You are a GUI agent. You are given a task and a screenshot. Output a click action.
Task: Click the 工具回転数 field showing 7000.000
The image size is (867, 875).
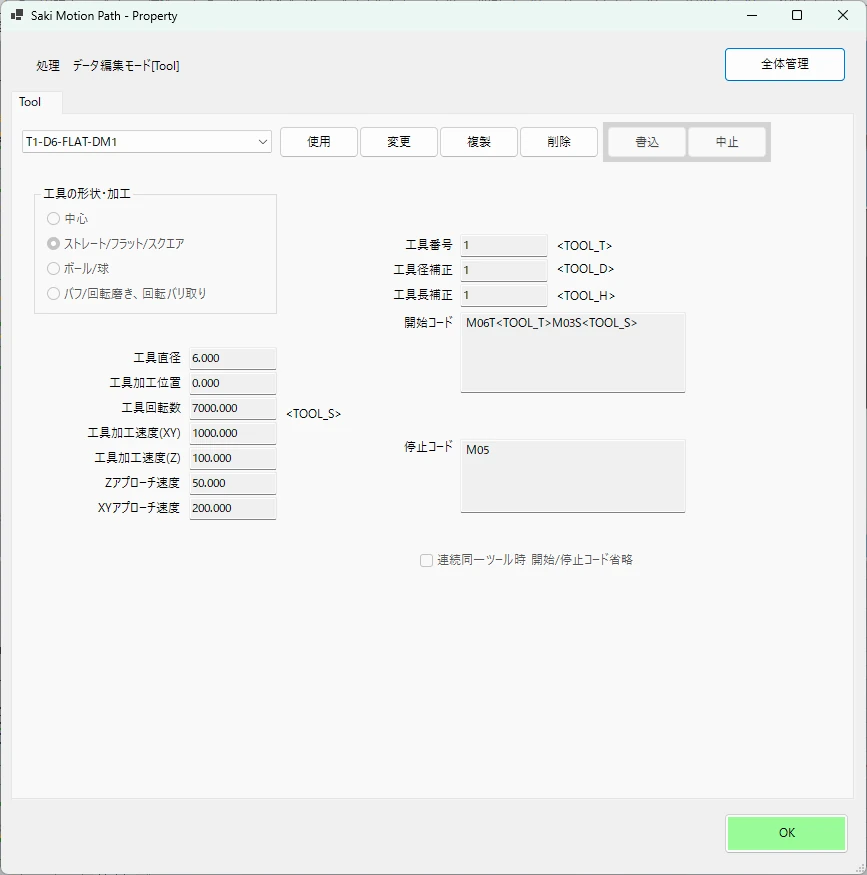233,408
